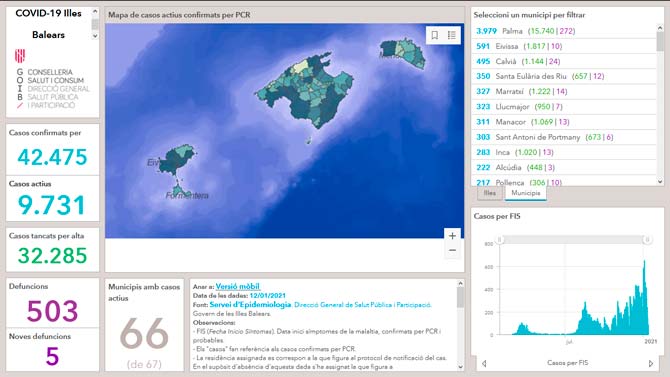
Task: Go to next chart with right arrow
Action: (651, 363)
